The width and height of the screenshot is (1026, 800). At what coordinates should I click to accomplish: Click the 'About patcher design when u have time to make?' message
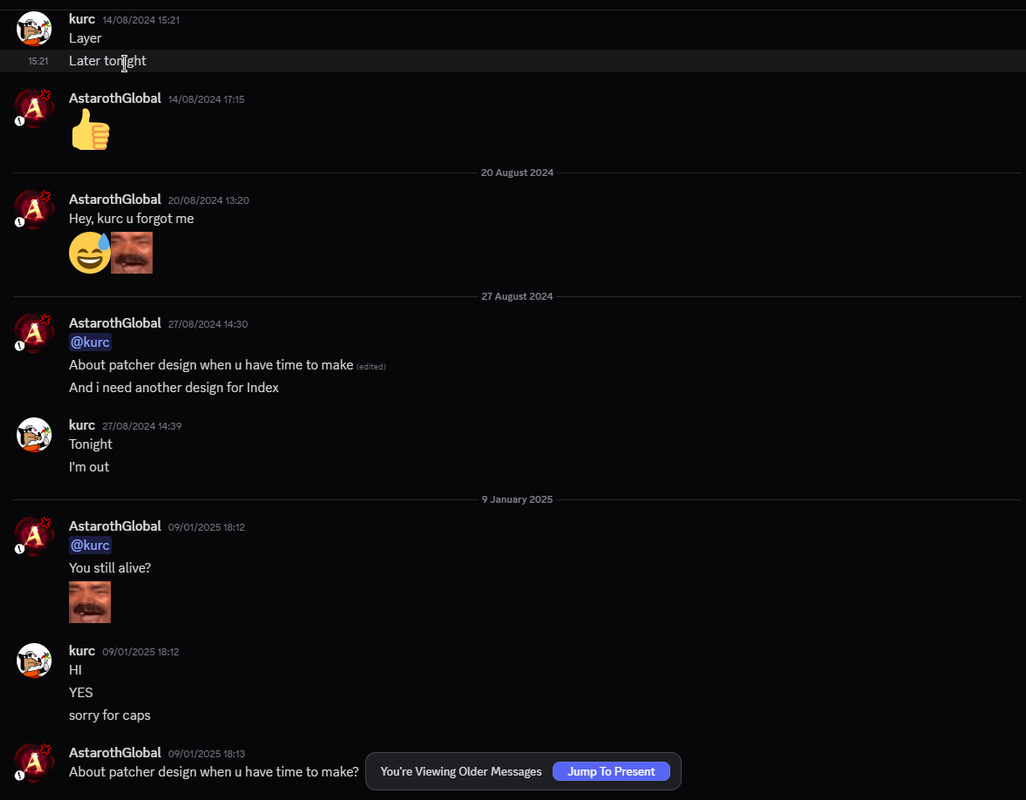tap(213, 772)
